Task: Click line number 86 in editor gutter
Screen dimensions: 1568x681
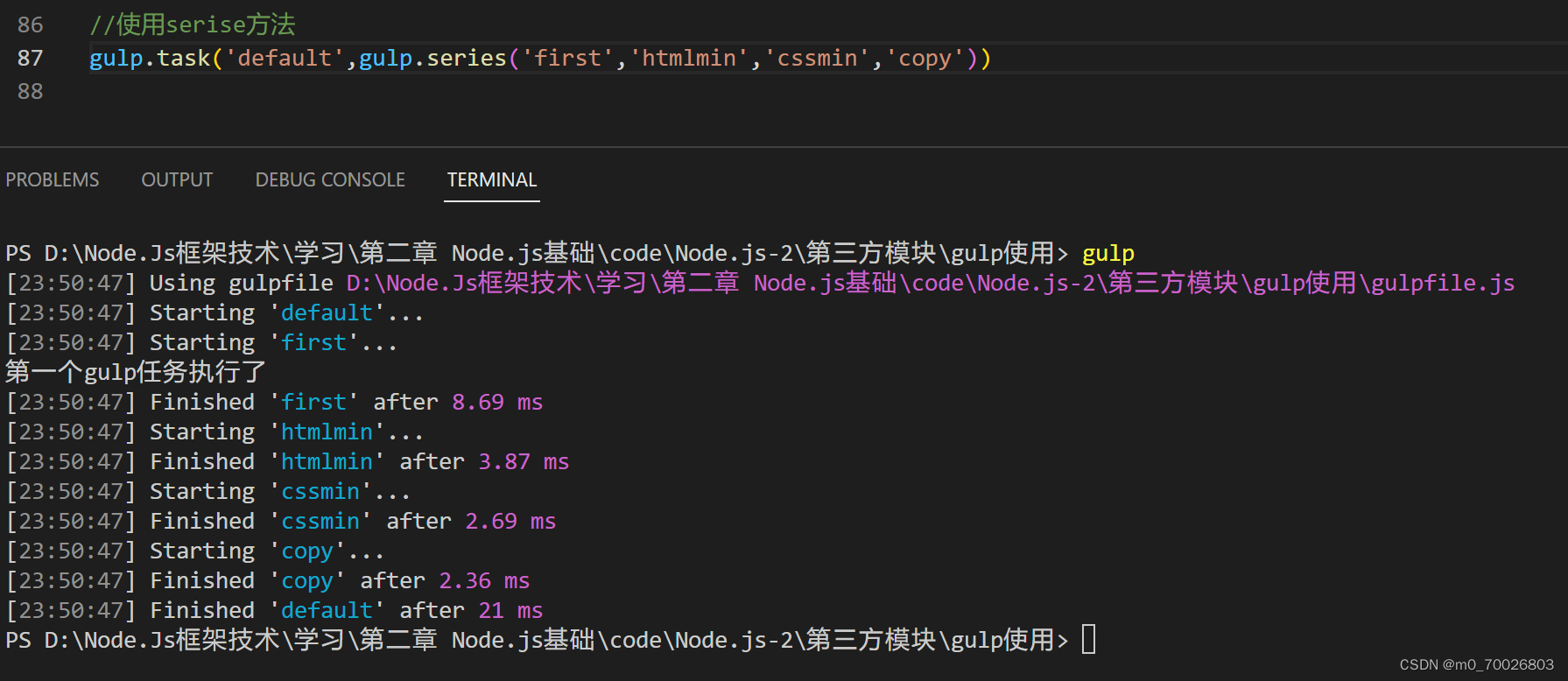Action: click(x=30, y=25)
